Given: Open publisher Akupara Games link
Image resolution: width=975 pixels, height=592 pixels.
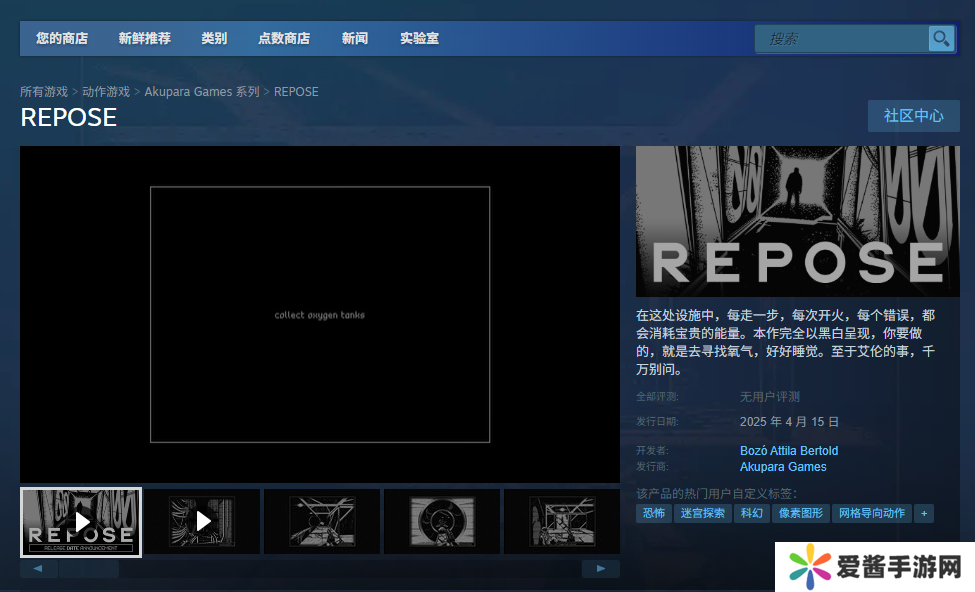Looking at the screenshot, I should [783, 467].
